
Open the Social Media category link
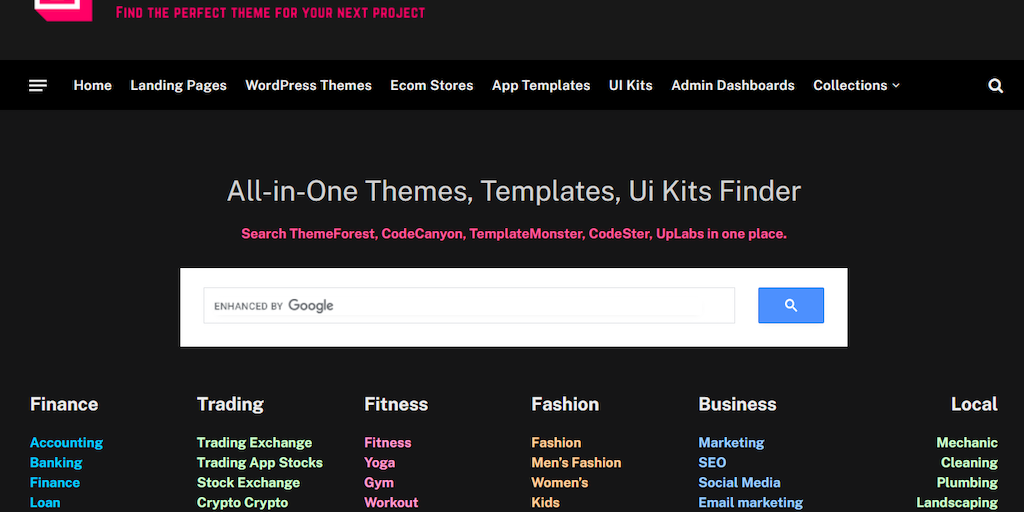pyautogui.click(x=739, y=483)
